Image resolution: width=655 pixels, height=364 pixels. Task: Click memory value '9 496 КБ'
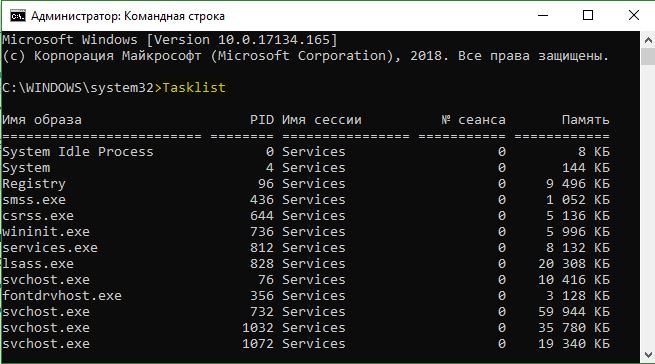coord(578,184)
